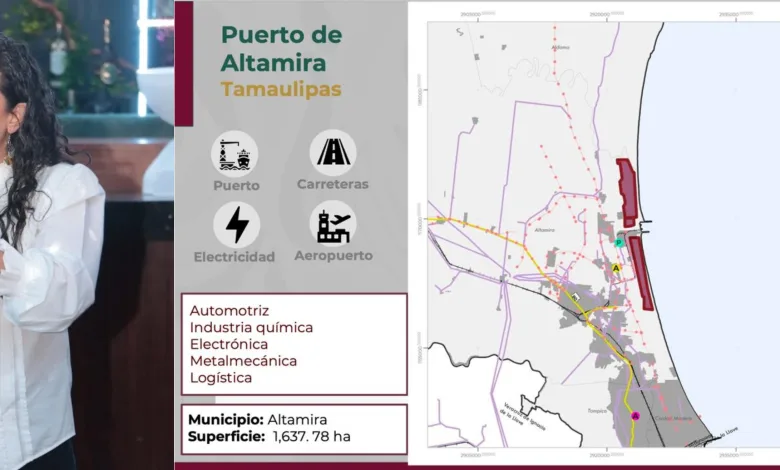Select the Electricidad lightning bolt icon
This screenshot has width=780, height=470.
(236, 225)
